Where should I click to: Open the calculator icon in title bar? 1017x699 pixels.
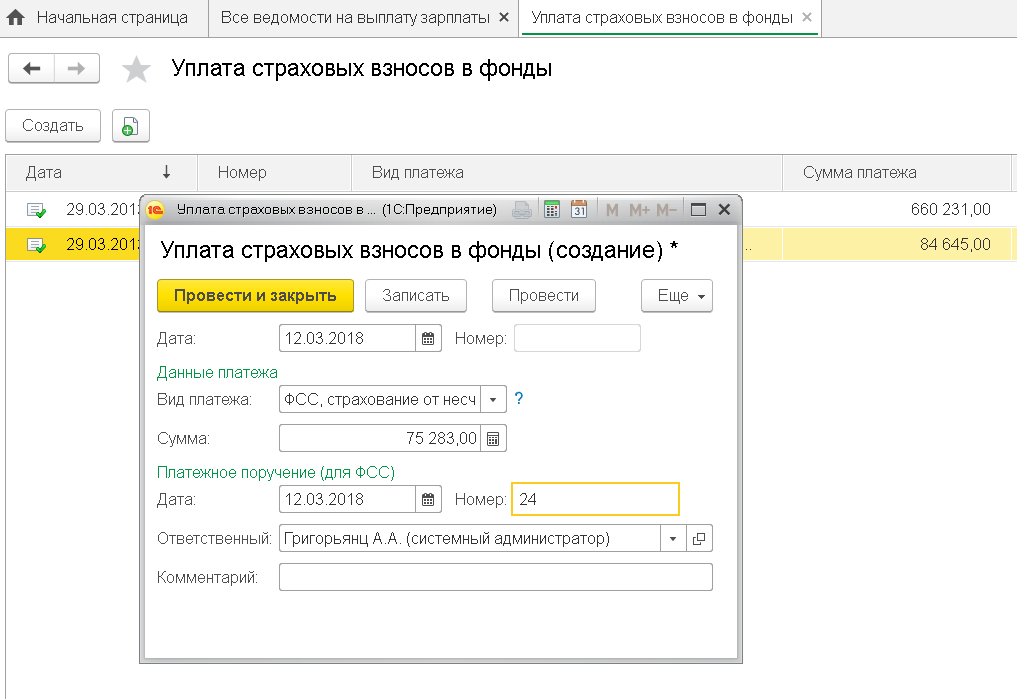551,209
